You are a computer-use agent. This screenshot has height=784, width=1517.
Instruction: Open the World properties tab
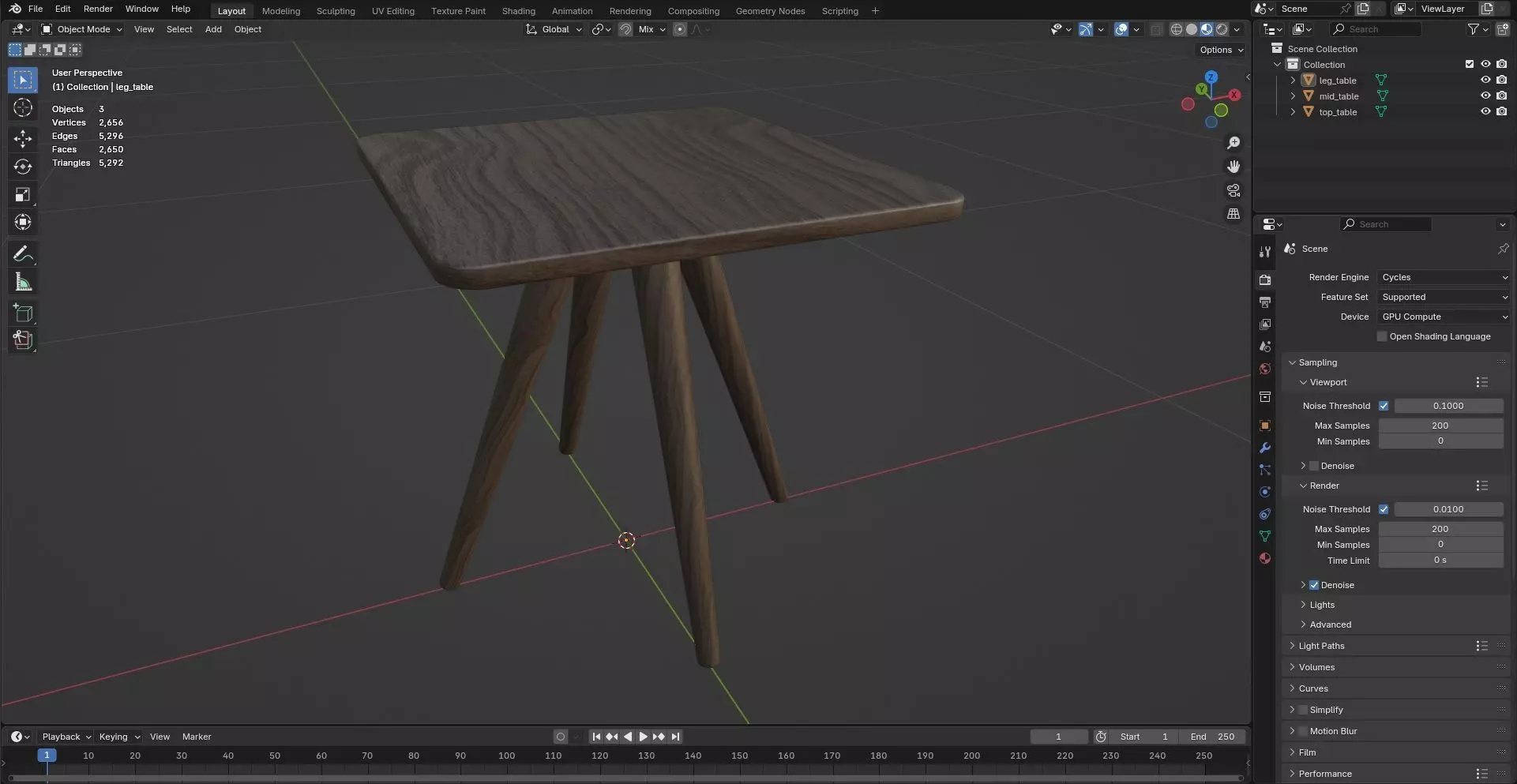[x=1265, y=369]
